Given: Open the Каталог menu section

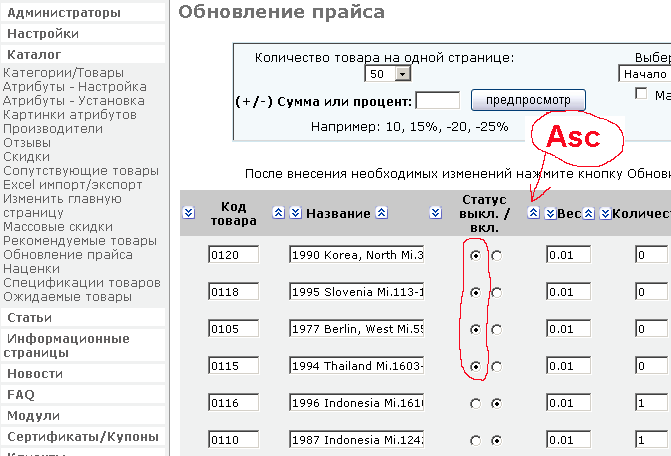Looking at the screenshot, I should 83,54.
